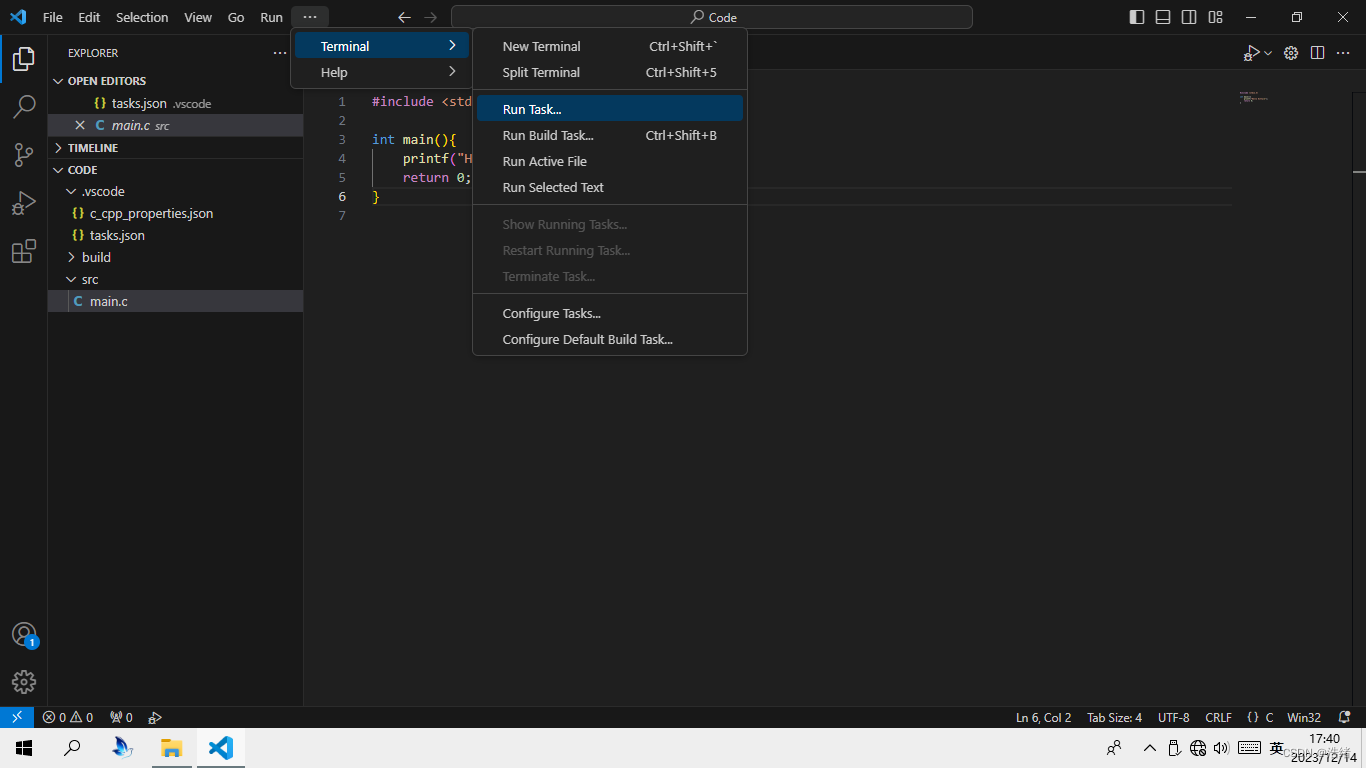
Task: Click the Accounts icon in activity bar
Action: click(x=24, y=635)
